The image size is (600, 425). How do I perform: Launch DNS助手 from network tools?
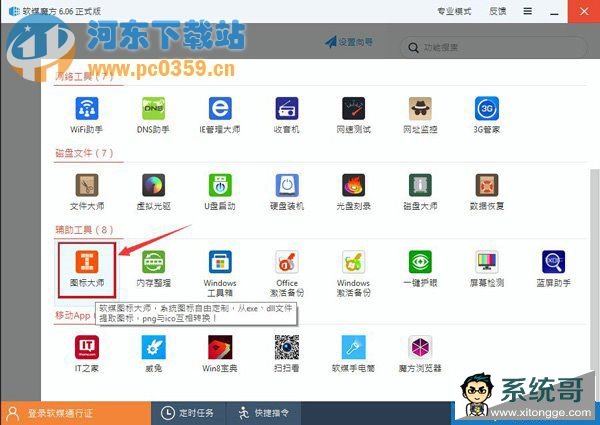(152, 109)
